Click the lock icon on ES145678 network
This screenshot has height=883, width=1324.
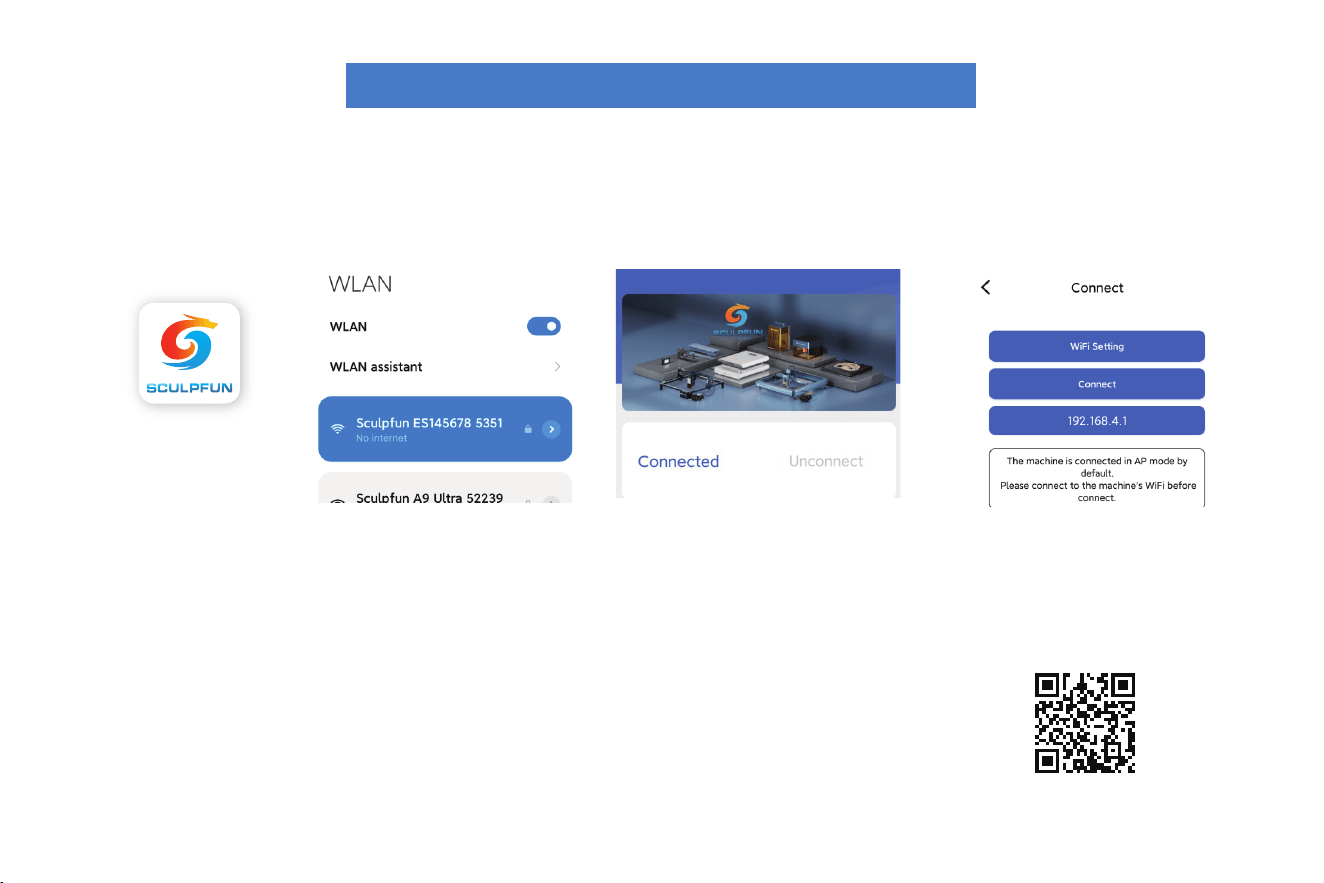(527, 429)
